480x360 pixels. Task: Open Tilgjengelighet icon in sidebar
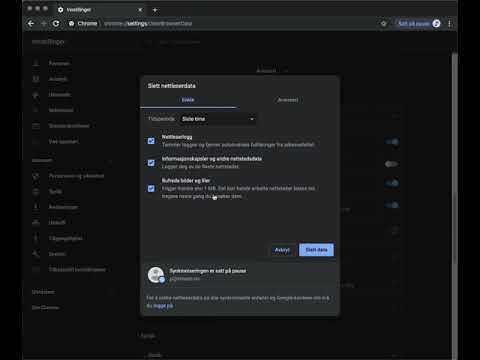click(x=36, y=238)
